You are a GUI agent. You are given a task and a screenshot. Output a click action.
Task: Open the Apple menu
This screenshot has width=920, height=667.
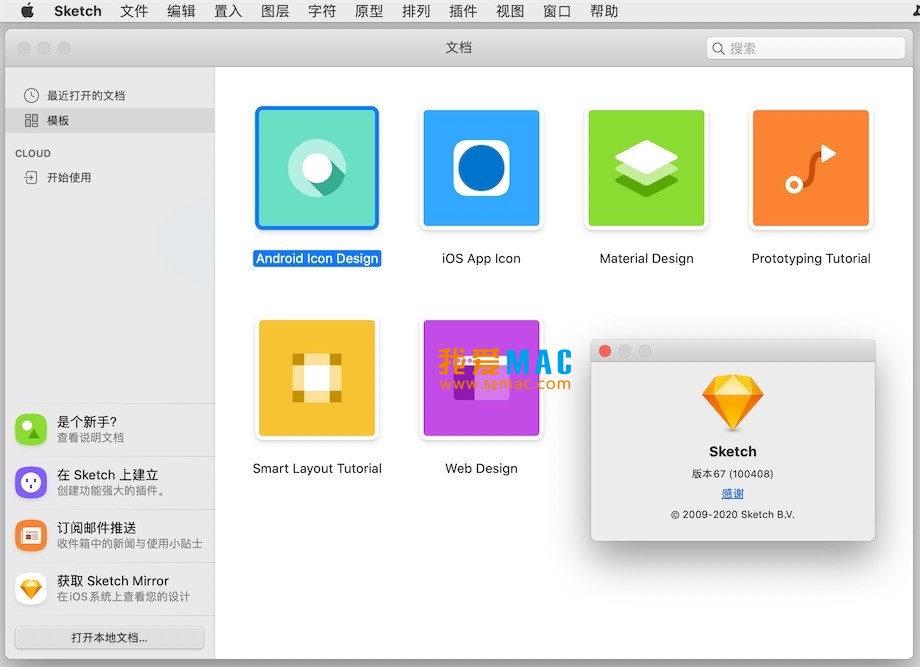pyautogui.click(x=27, y=11)
